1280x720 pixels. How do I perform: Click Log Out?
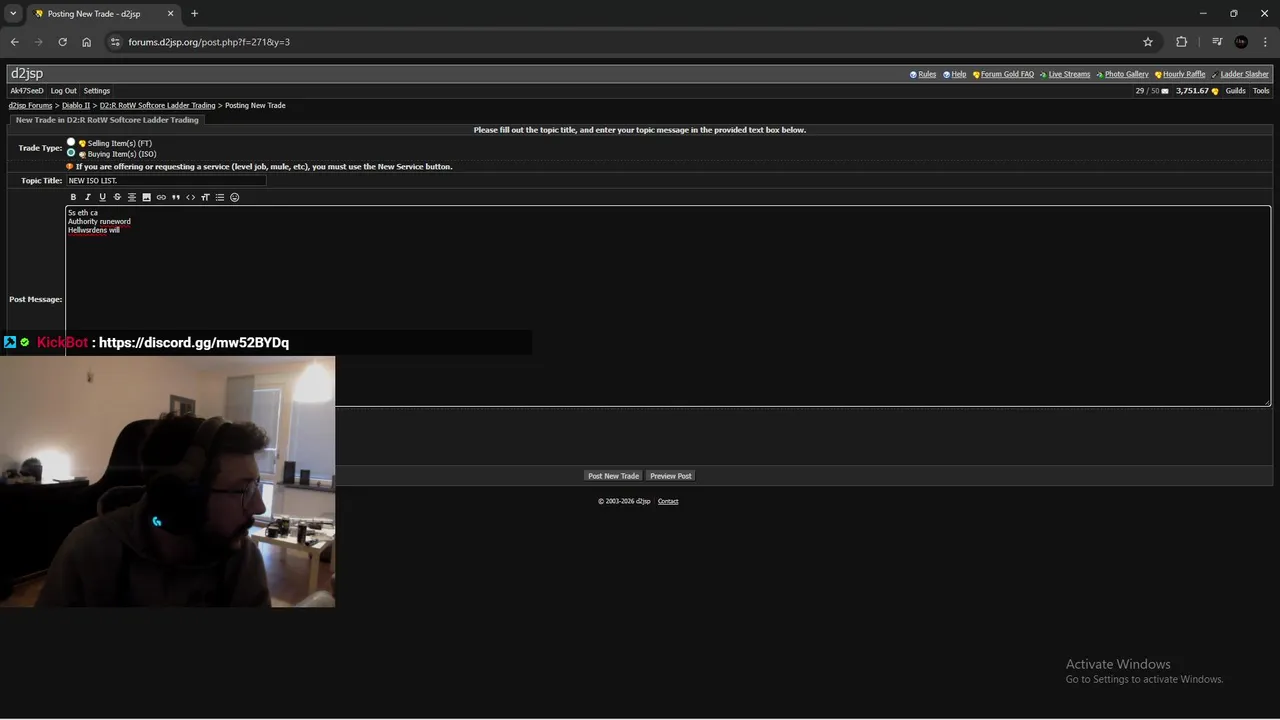pyautogui.click(x=63, y=91)
